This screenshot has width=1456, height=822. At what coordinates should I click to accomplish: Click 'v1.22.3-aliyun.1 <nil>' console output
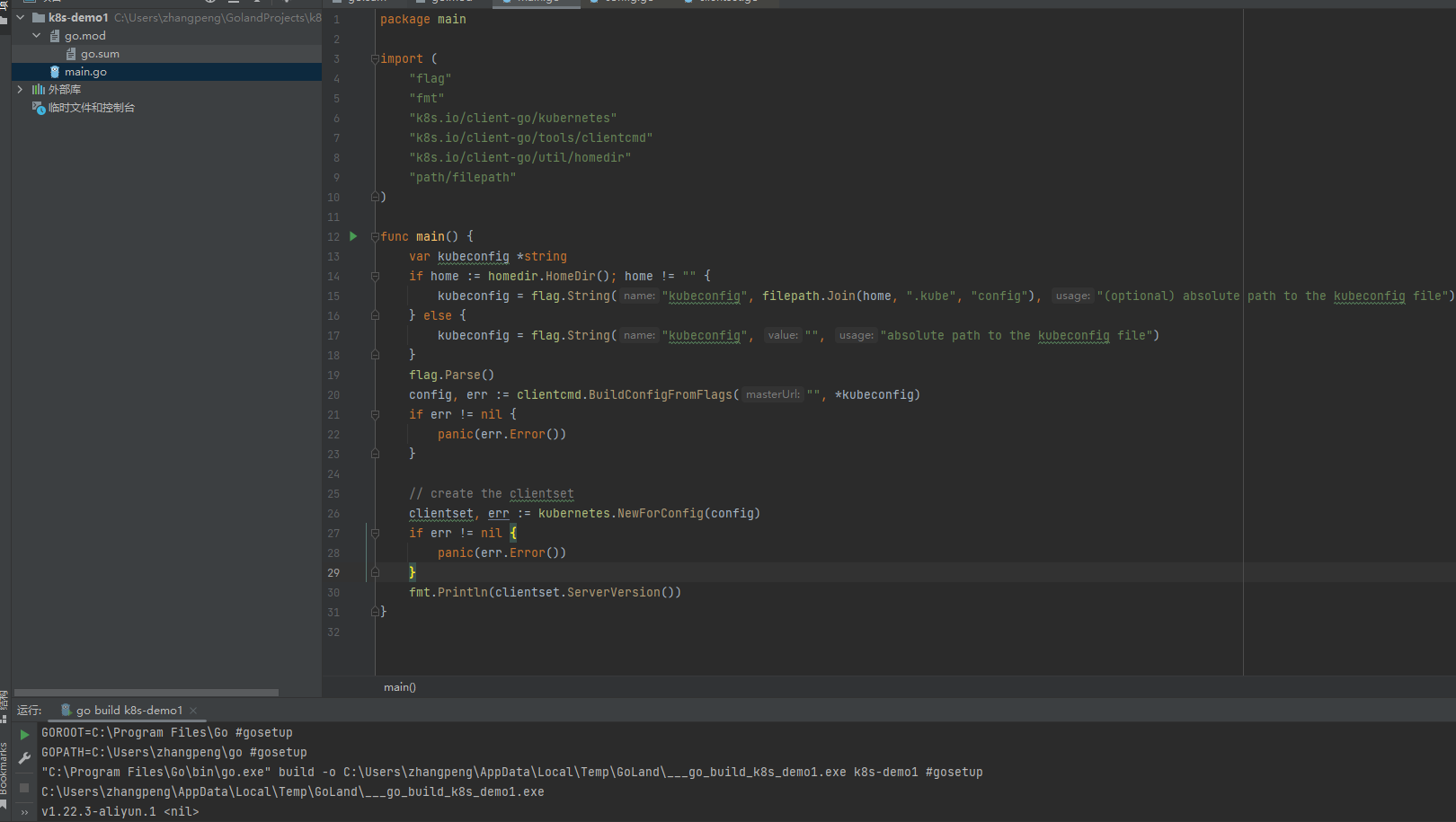click(120, 811)
